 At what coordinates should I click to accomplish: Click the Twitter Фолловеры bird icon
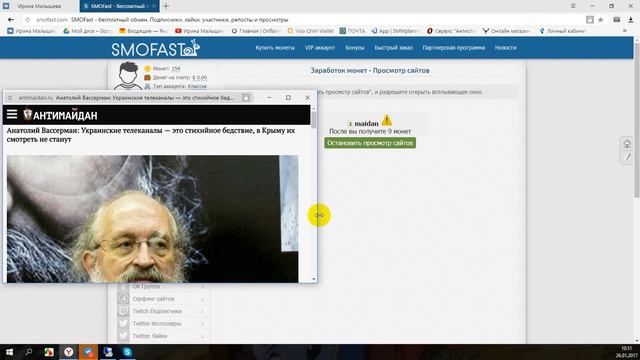(123, 323)
